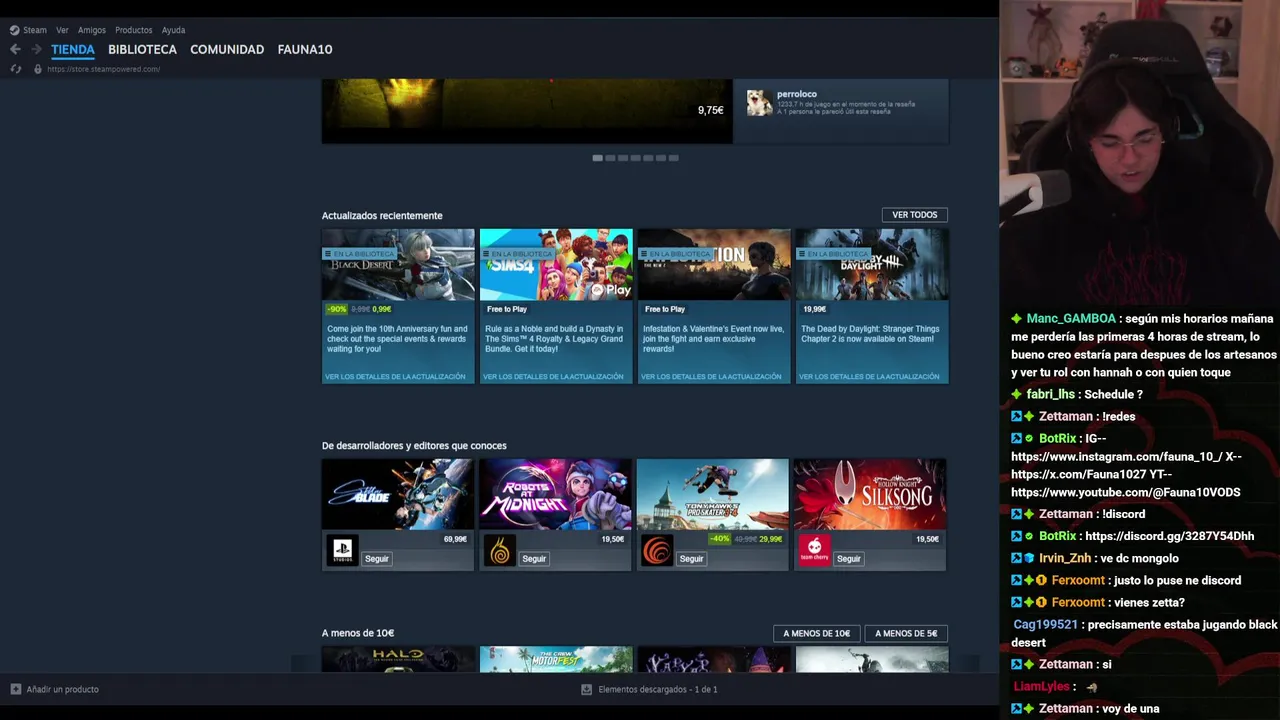This screenshot has width=1280, height=720.
Task: Click the developer logo under Robots at Midnight
Action: pos(500,550)
